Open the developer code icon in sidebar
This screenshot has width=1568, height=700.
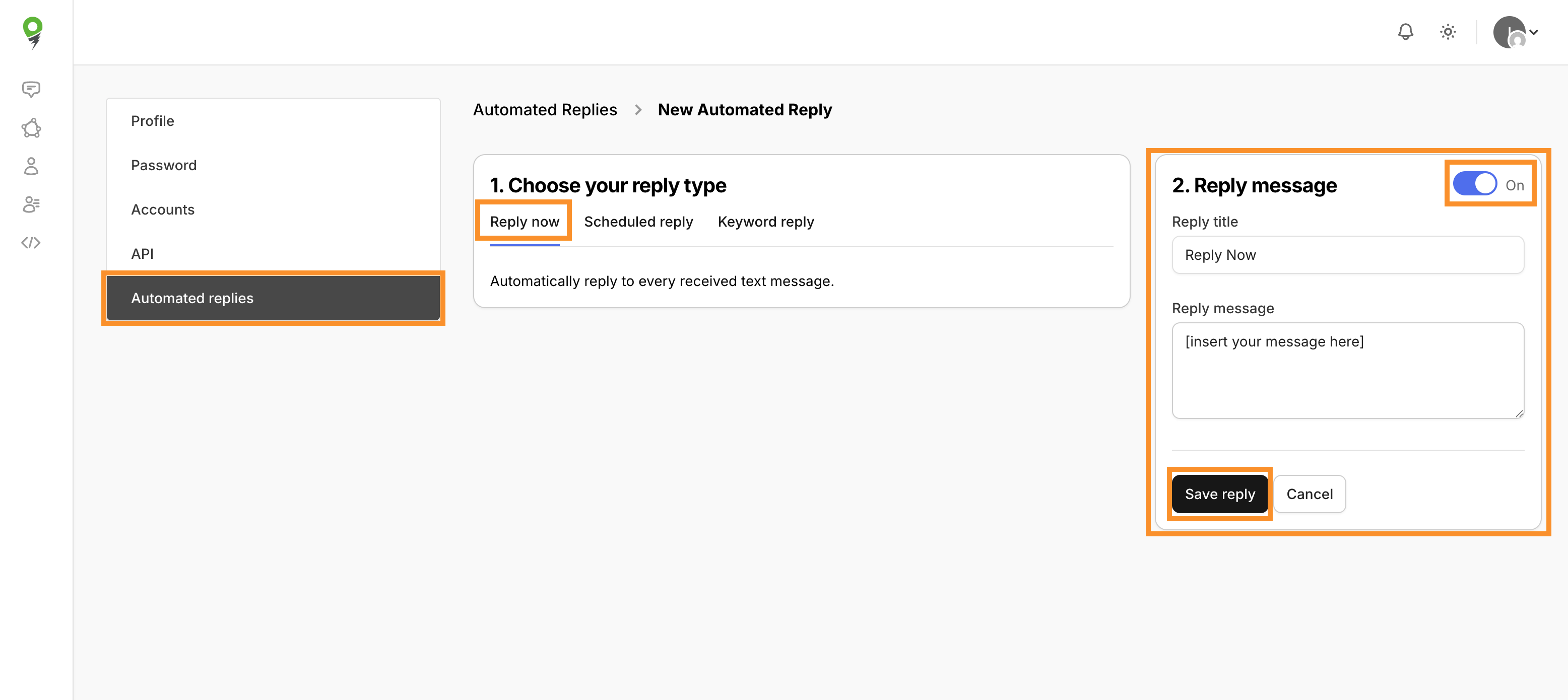31,243
